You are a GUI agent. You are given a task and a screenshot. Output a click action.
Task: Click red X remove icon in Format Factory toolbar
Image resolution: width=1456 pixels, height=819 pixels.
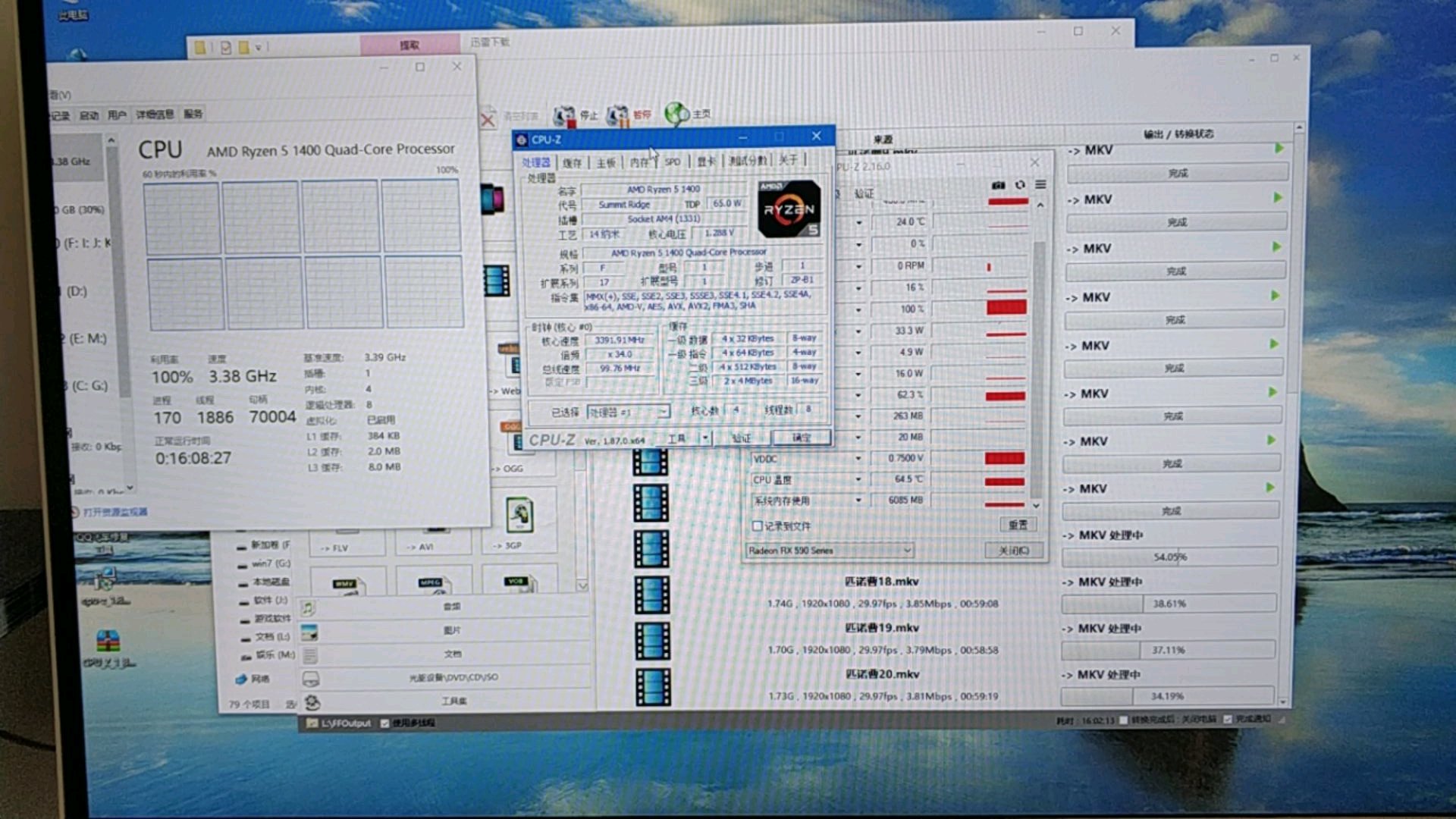488,118
